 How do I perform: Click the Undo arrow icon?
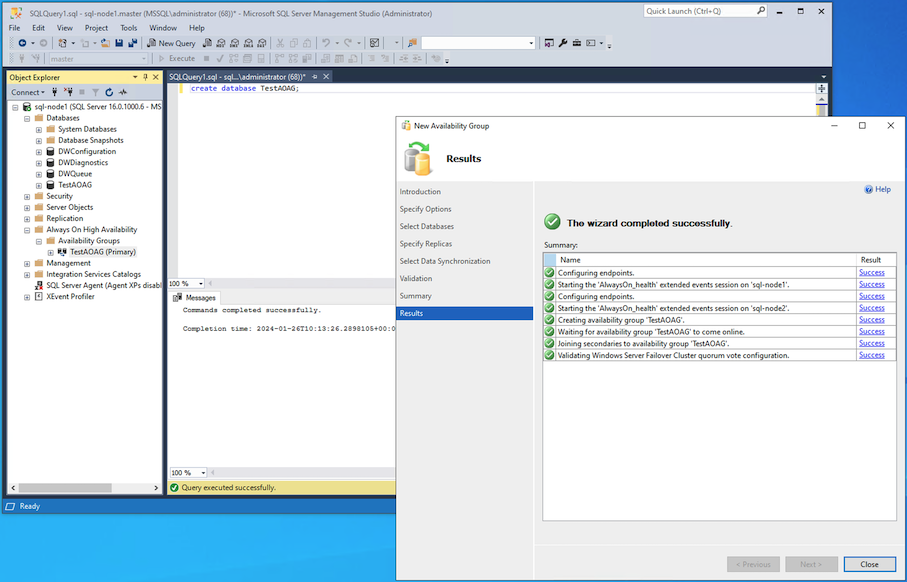(326, 43)
